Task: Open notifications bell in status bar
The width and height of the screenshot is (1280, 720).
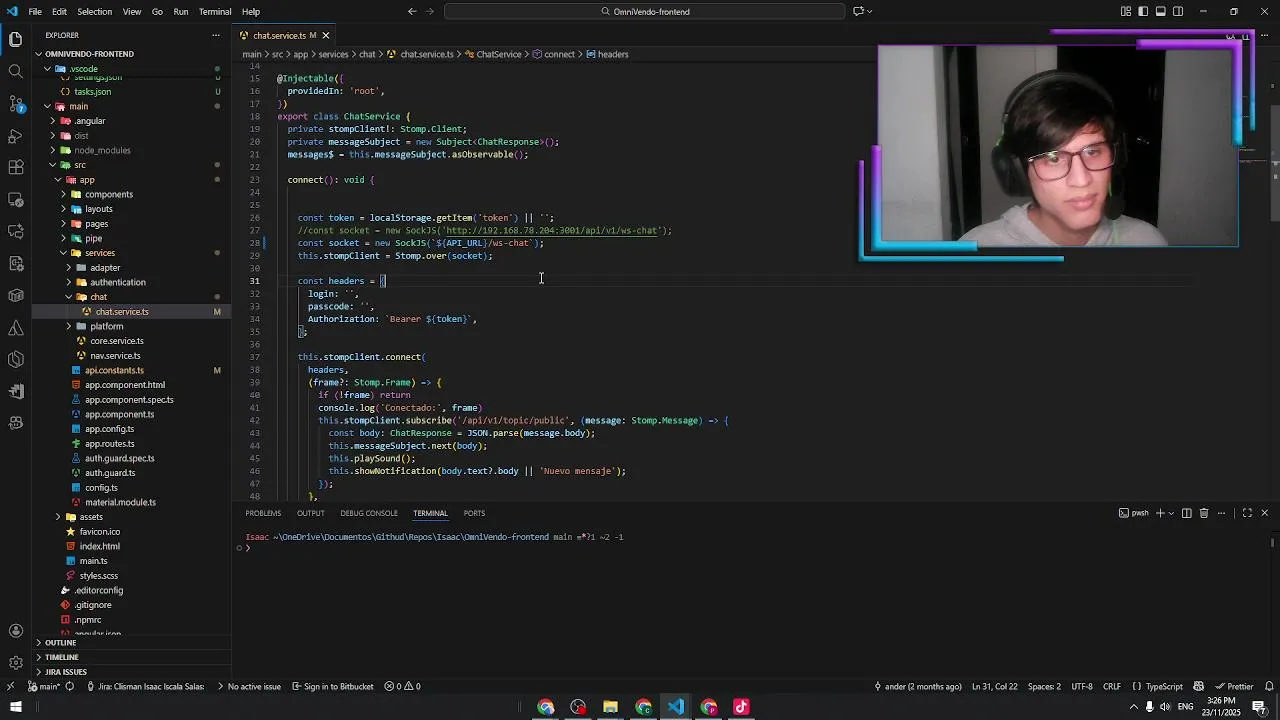Action: coord(1268,686)
